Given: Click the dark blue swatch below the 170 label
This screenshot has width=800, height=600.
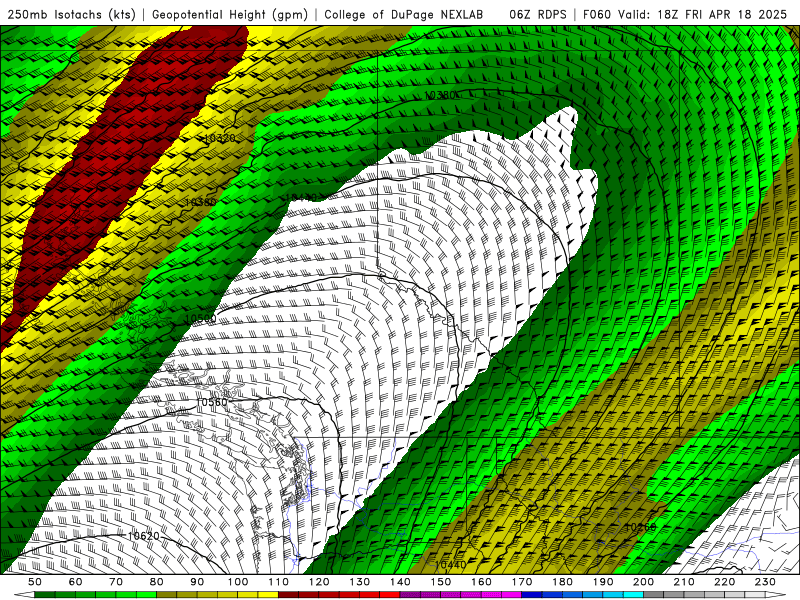Looking at the screenshot, I should pos(532,595).
